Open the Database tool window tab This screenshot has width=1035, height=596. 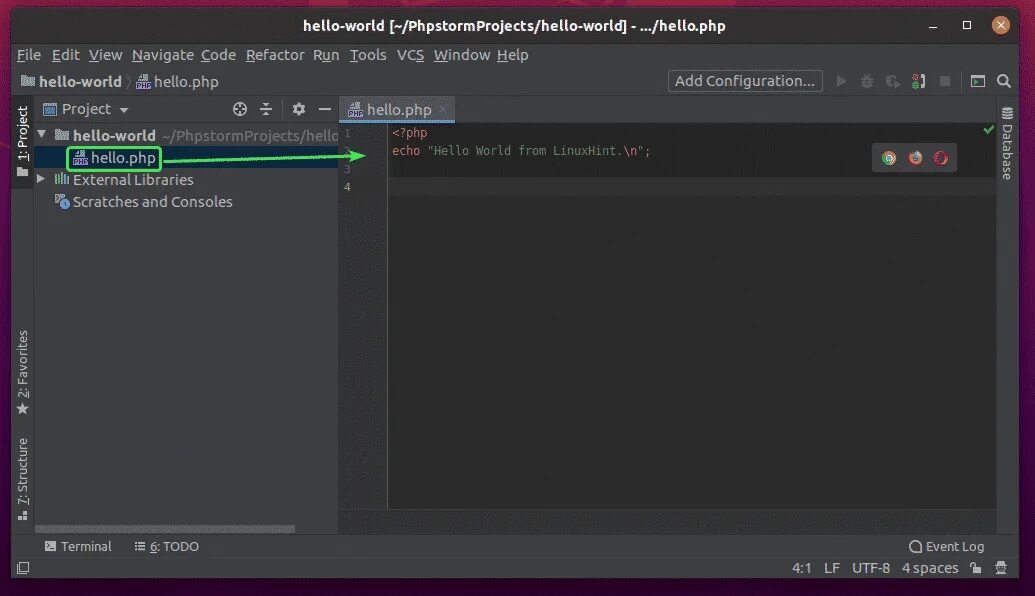[1007, 143]
